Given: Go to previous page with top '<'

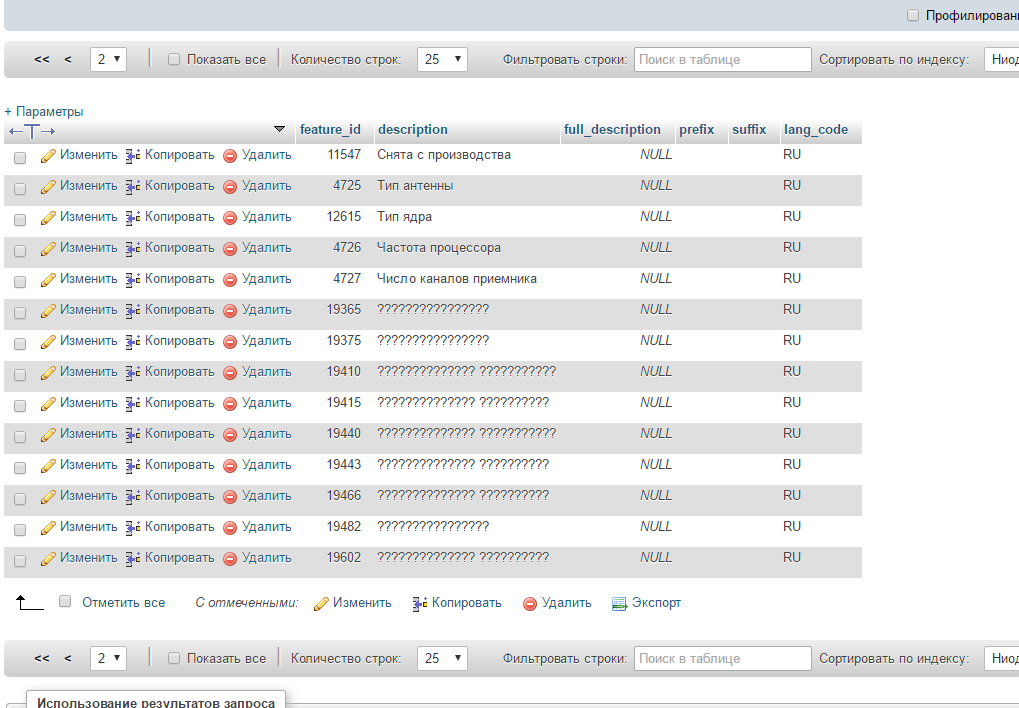Looking at the screenshot, I should tap(68, 59).
